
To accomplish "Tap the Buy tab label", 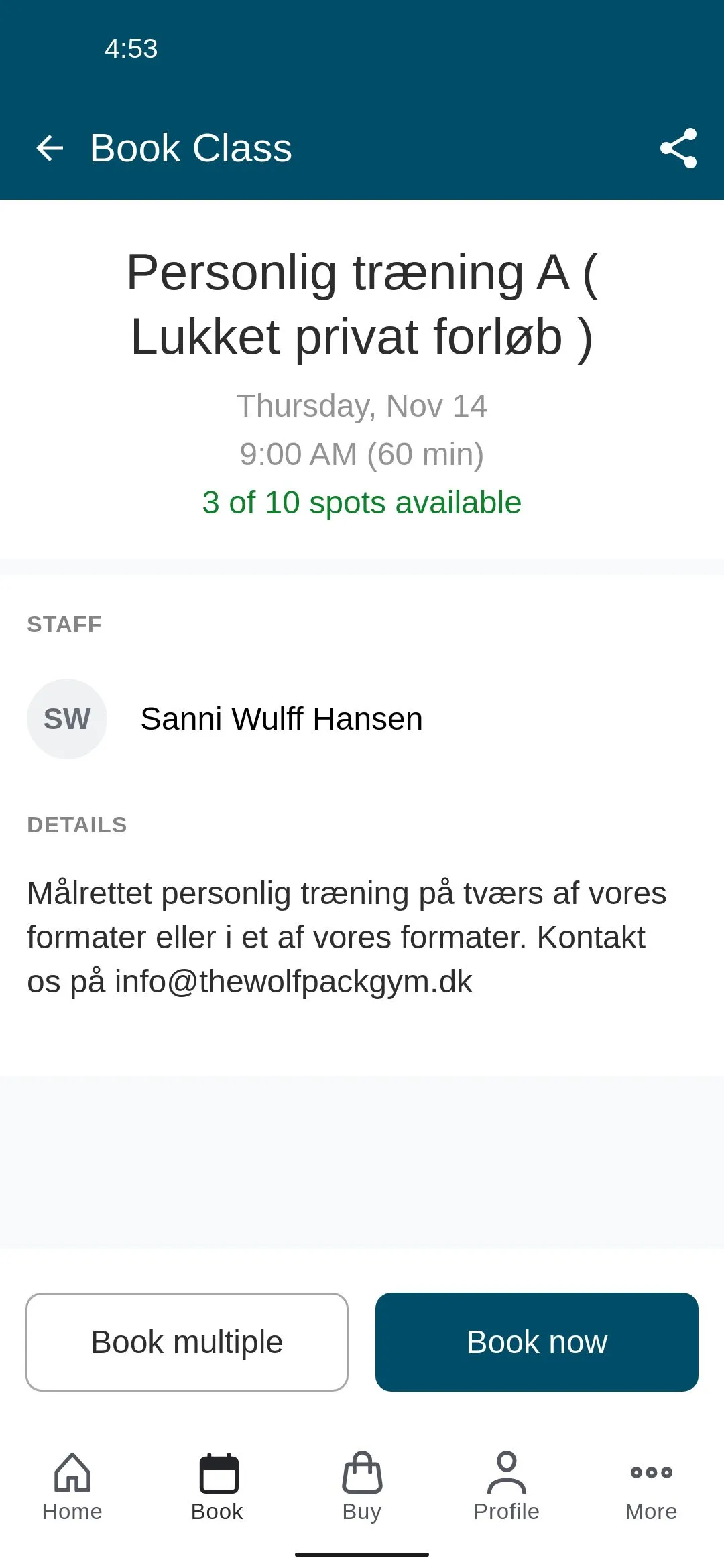I will [362, 1512].
